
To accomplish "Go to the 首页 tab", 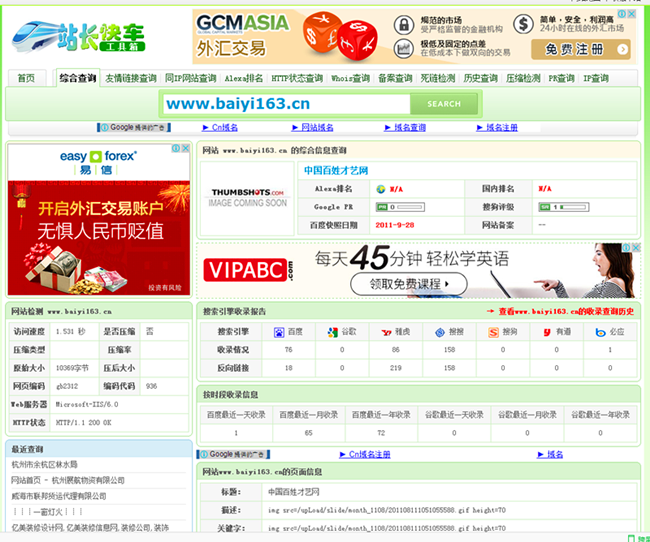I will click(x=26, y=78).
